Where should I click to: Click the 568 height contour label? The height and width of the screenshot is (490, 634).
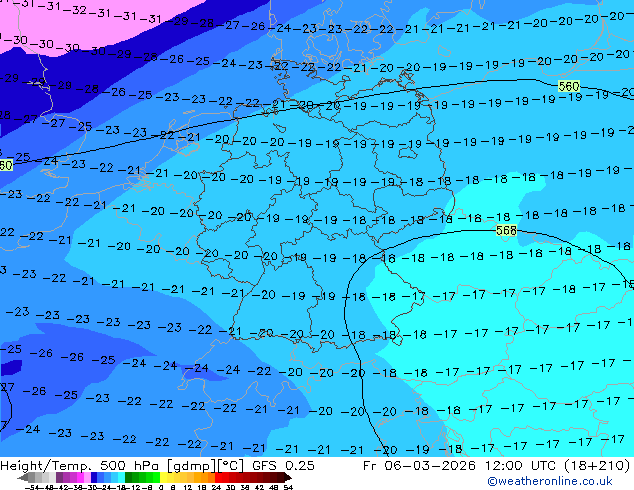tap(506, 230)
